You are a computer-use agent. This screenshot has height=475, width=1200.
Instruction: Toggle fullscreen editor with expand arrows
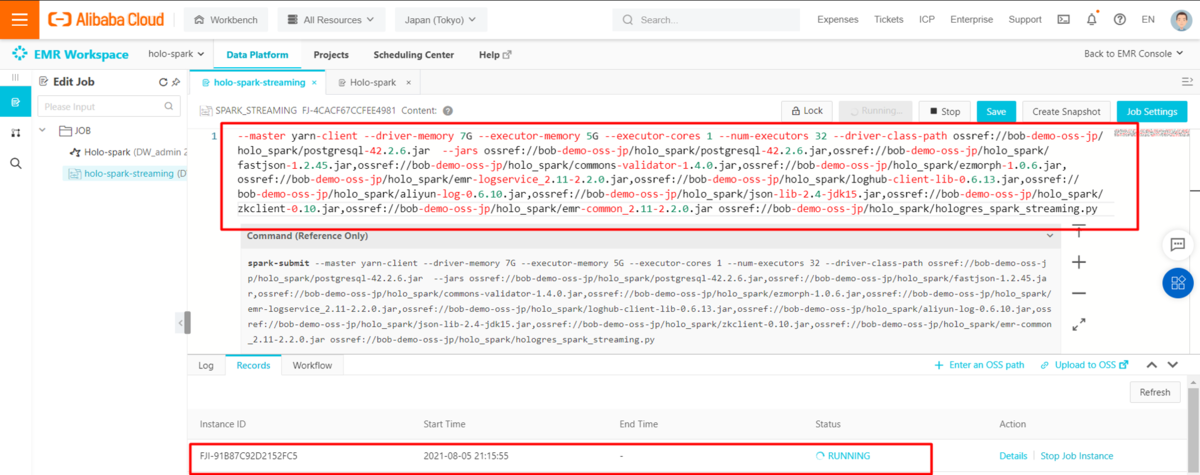click(x=1079, y=324)
